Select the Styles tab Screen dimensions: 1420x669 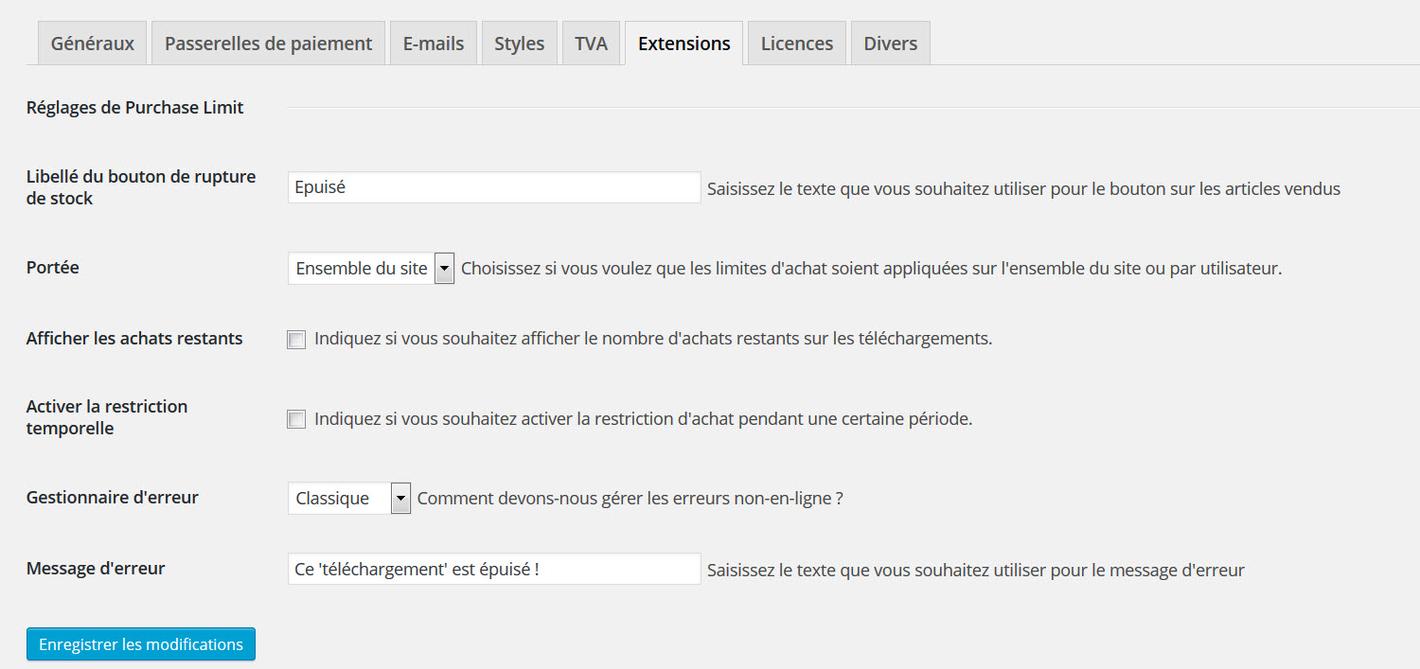coord(519,43)
